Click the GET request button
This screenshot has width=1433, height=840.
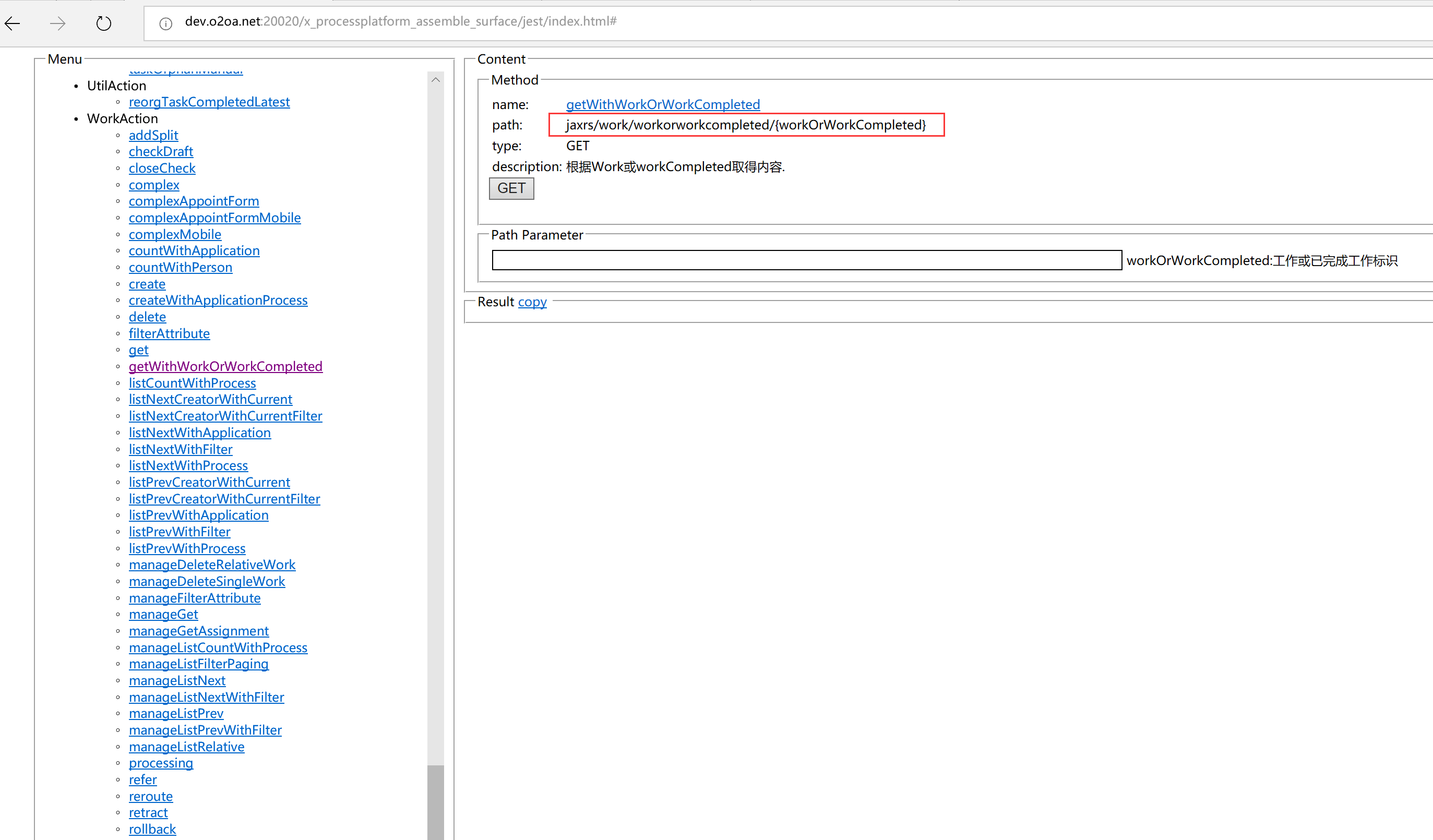coord(511,188)
